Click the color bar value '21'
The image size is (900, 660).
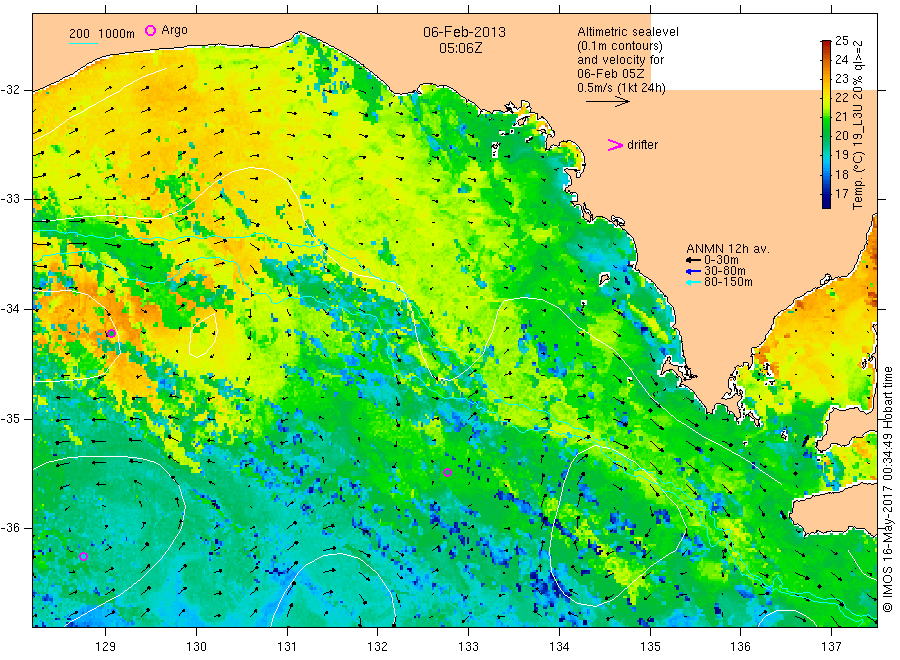[x=841, y=117]
